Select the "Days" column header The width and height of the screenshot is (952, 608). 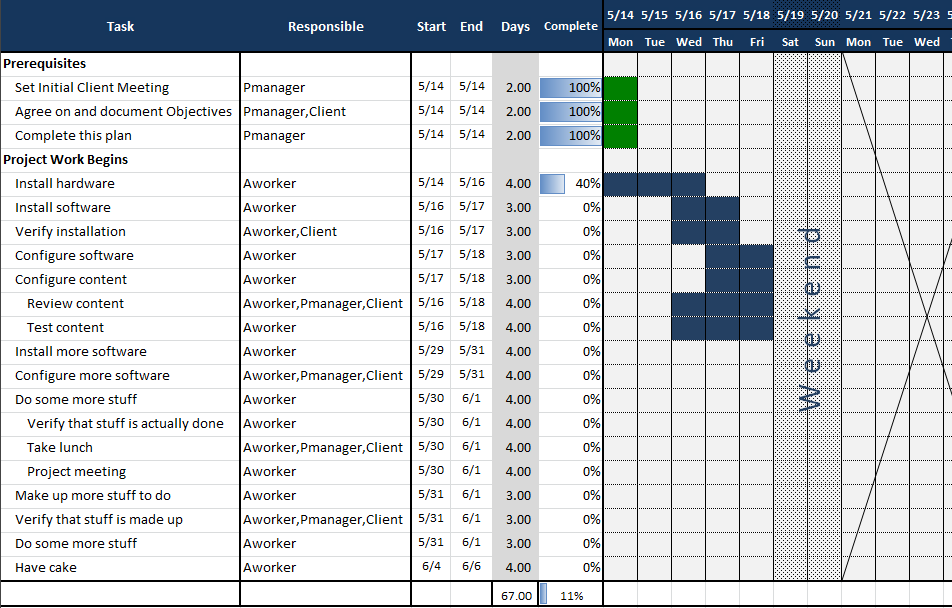[x=515, y=27]
